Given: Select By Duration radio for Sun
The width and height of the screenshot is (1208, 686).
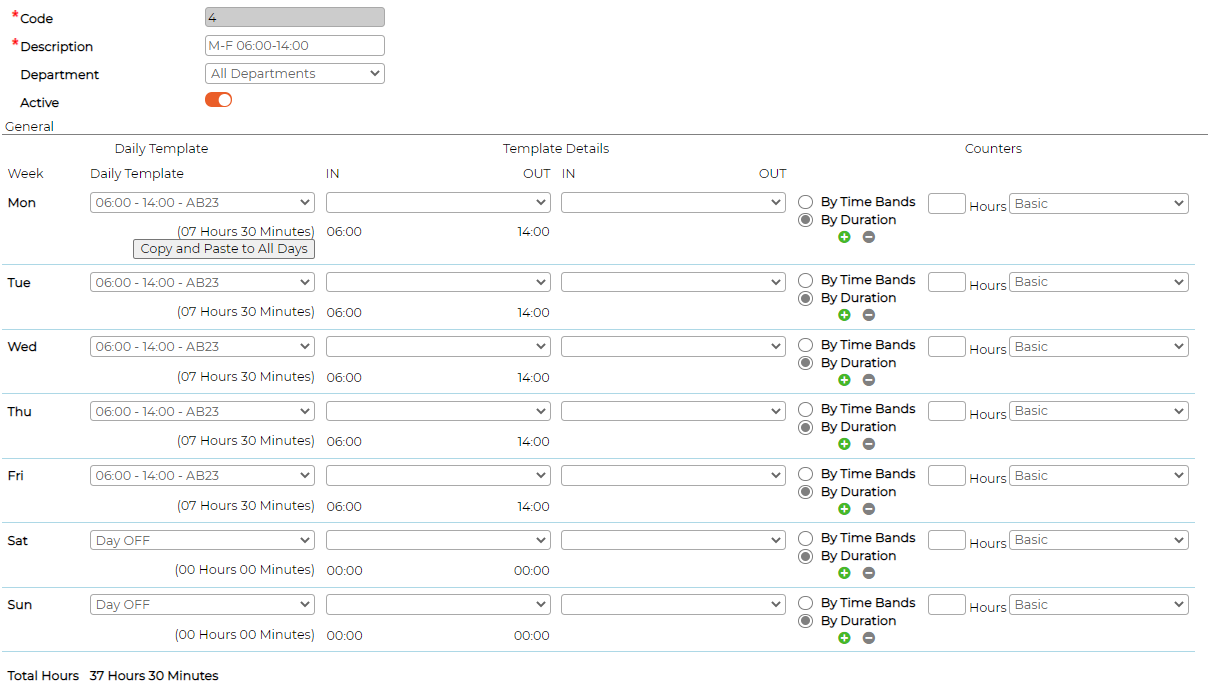Looking at the screenshot, I should point(805,621).
